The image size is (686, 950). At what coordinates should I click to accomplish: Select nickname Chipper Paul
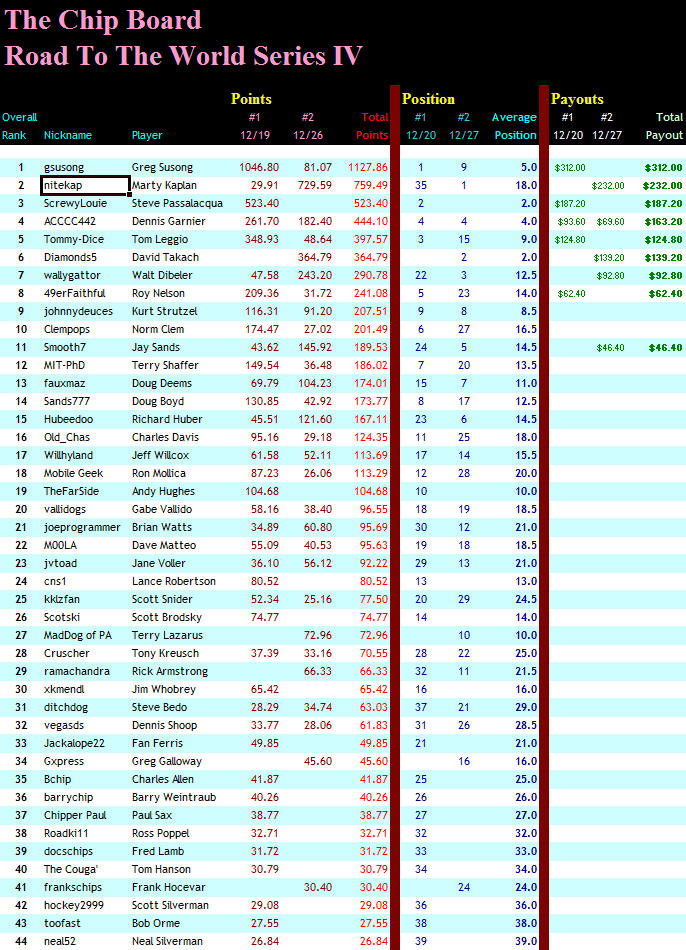[75, 815]
